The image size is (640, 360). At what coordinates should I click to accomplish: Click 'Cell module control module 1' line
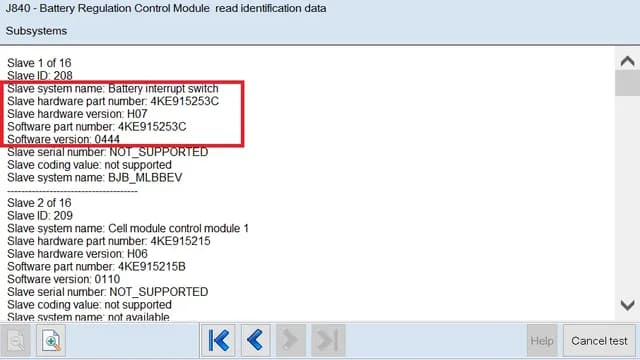[128, 228]
